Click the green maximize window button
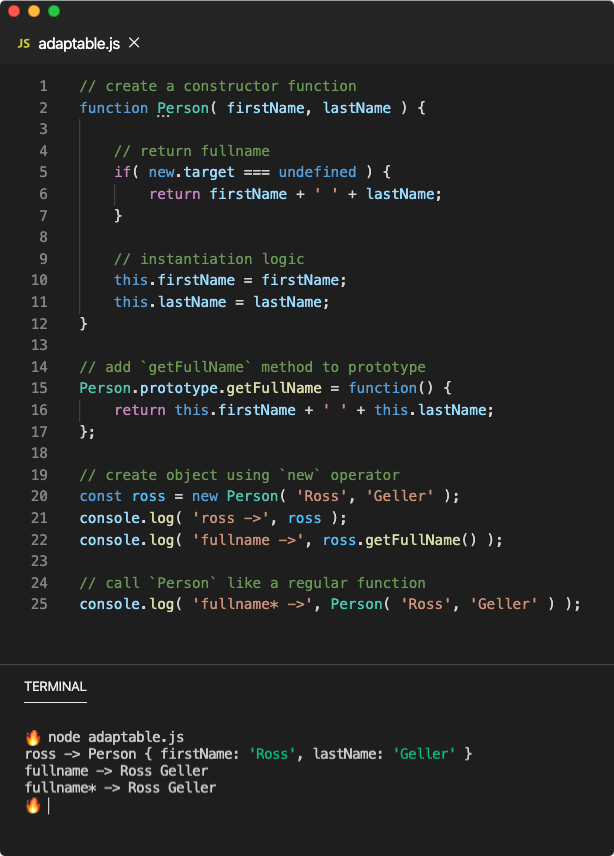The image size is (614, 856). click(54, 11)
